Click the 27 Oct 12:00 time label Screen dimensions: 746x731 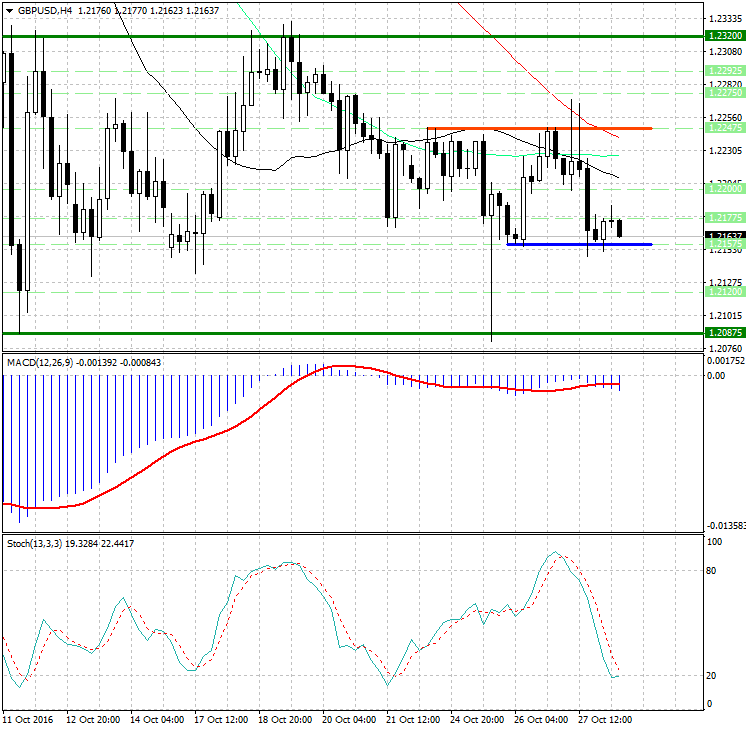pyautogui.click(x=605, y=719)
